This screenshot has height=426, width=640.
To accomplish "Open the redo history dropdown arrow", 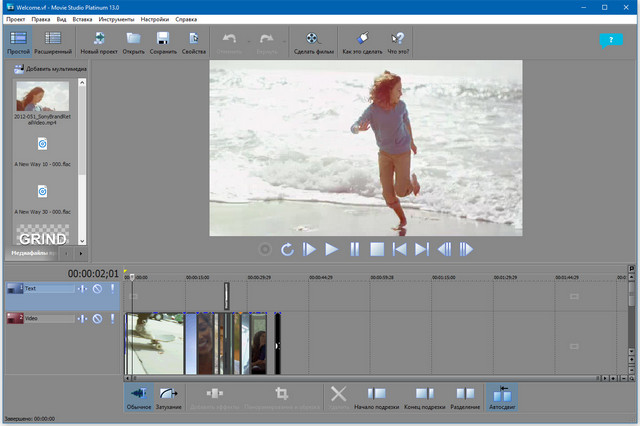I will coord(284,41).
